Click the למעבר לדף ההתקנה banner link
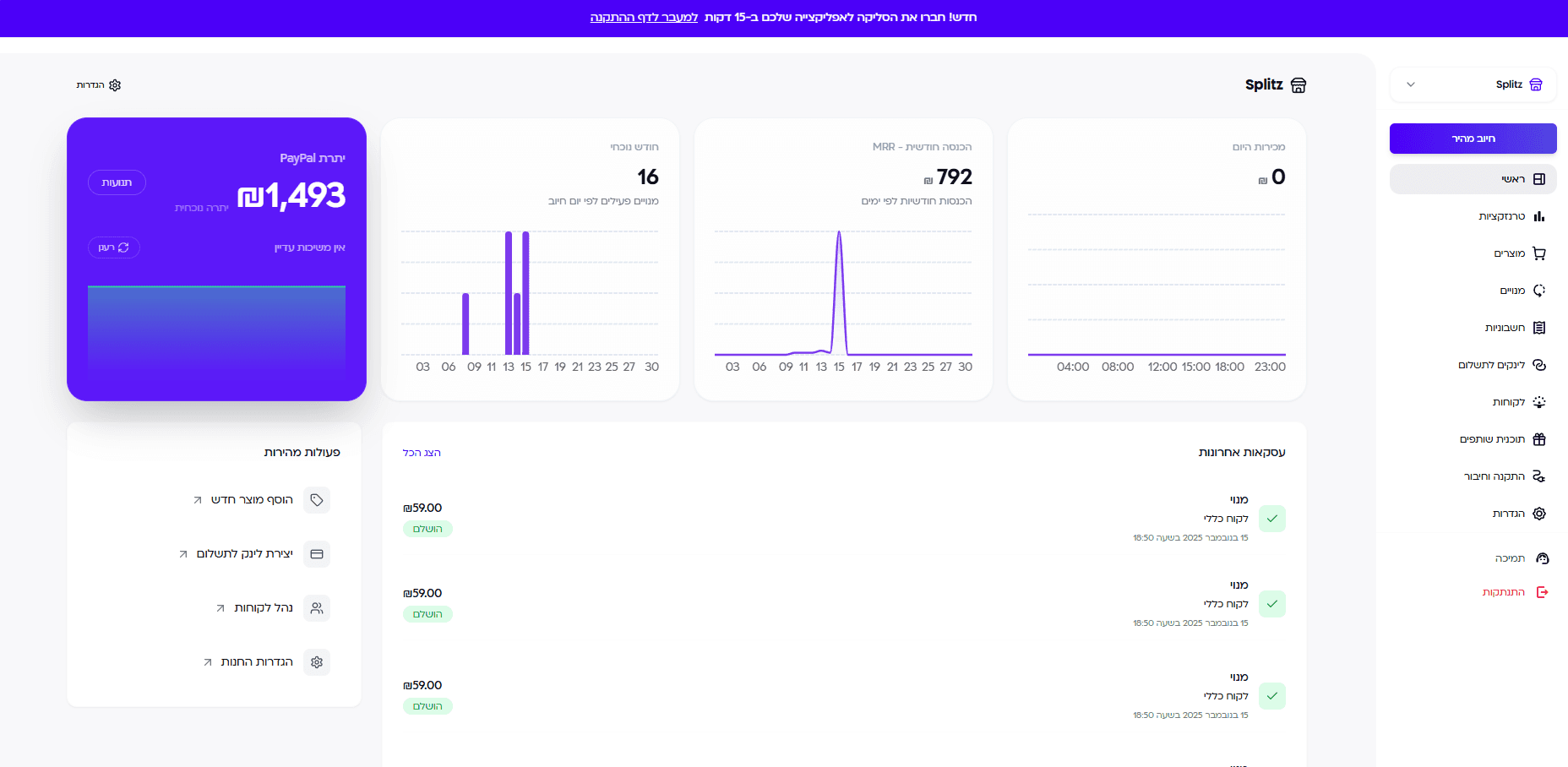1568x767 pixels. [x=644, y=18]
